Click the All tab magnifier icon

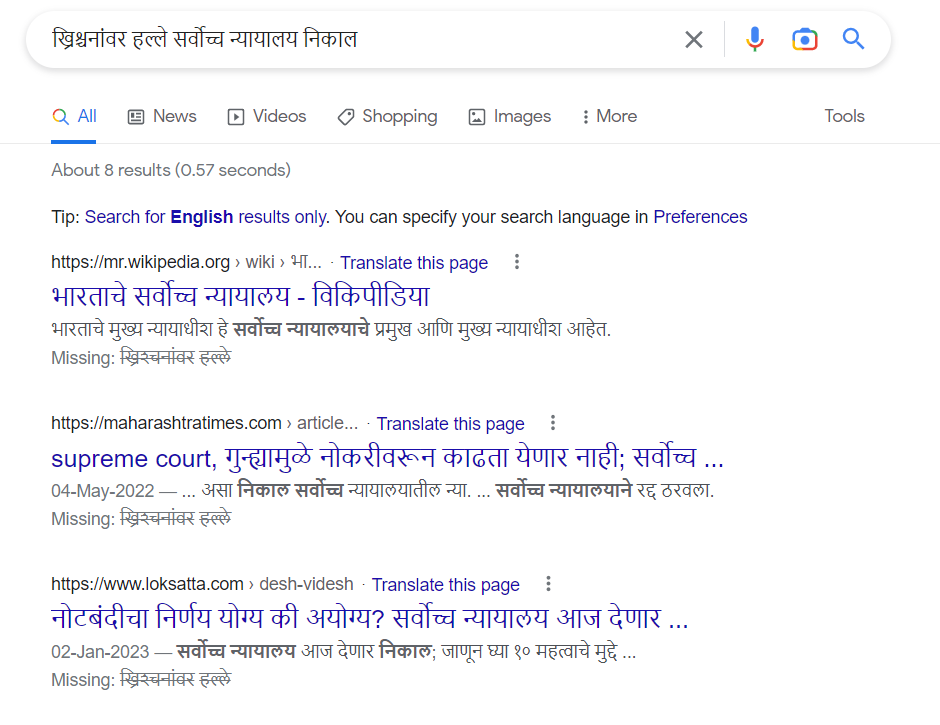pos(59,116)
